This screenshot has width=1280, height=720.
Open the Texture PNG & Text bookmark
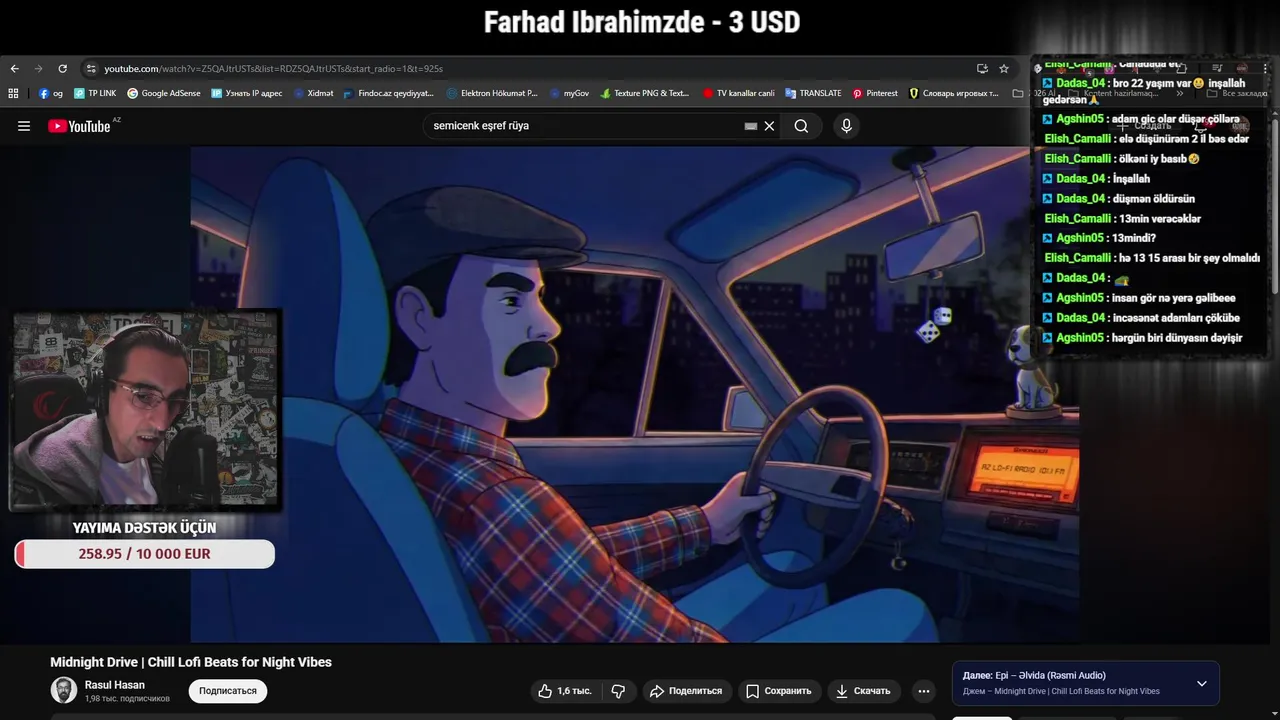pos(644,93)
